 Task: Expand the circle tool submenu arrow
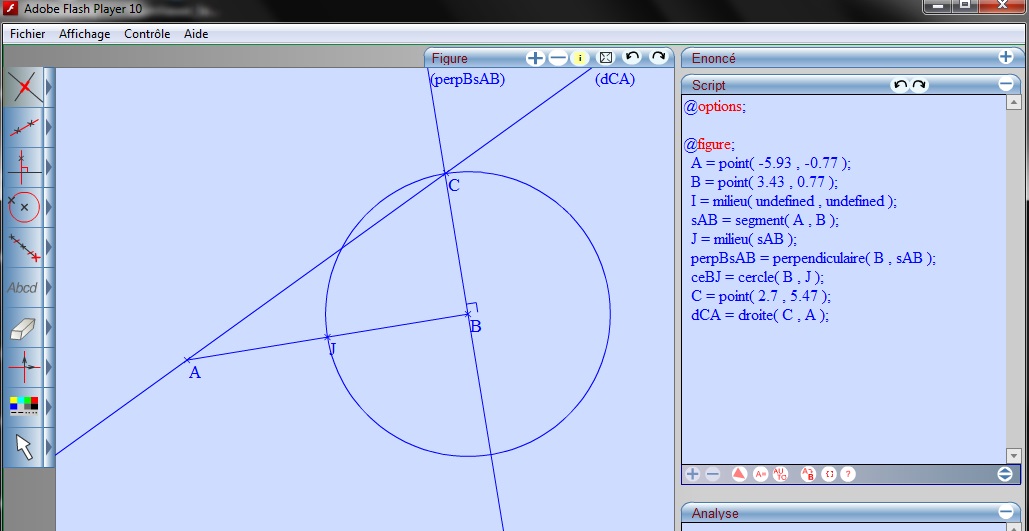pyautogui.click(x=48, y=207)
